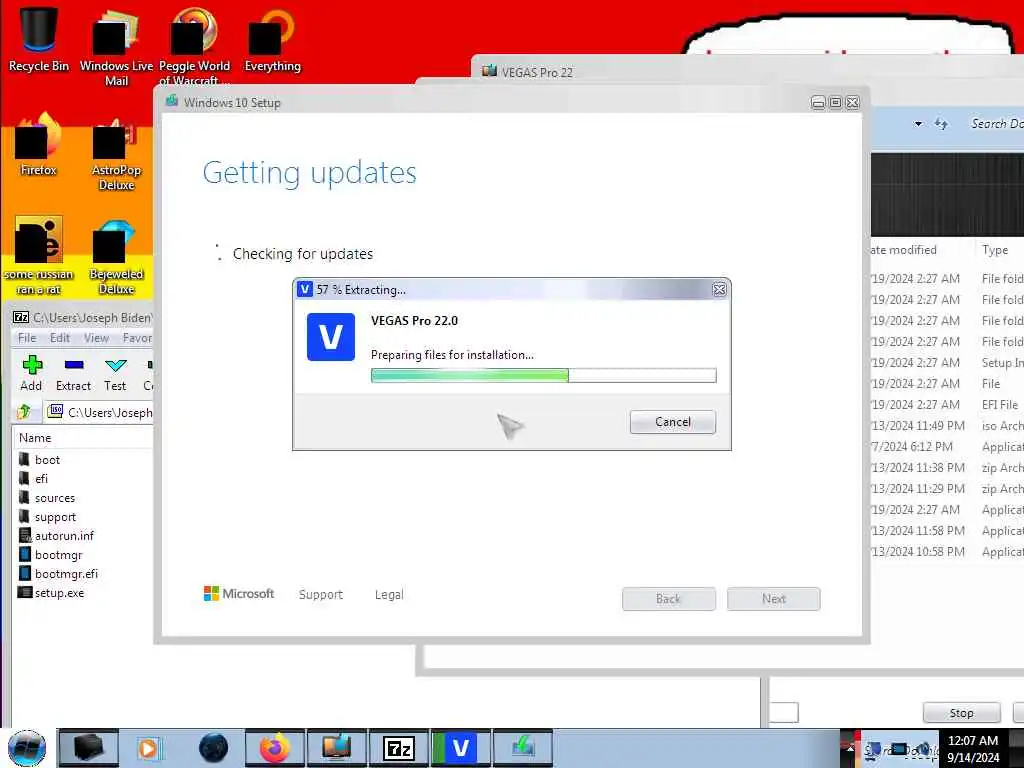Open the address dropdown arrow in Explorer window
1024x768 pixels.
918,123
